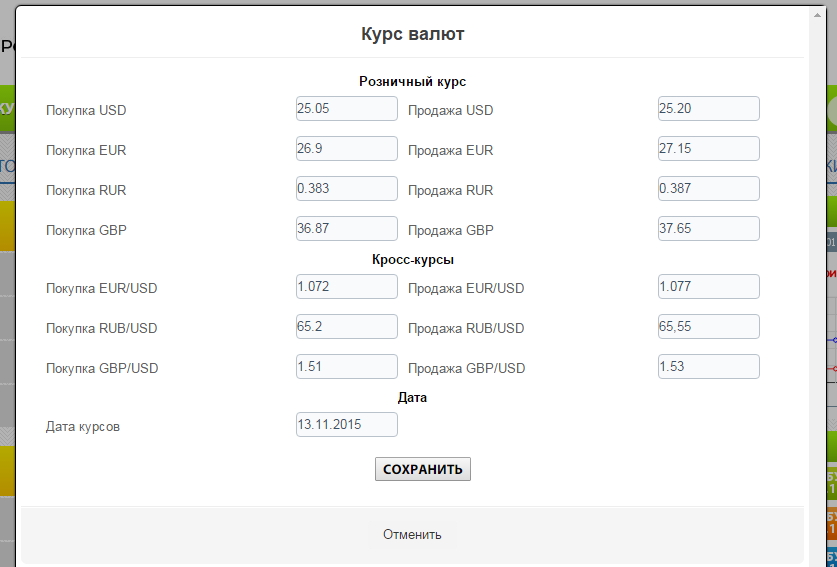
Task: Select the Покупка RUB/USD input field
Action: (346, 327)
